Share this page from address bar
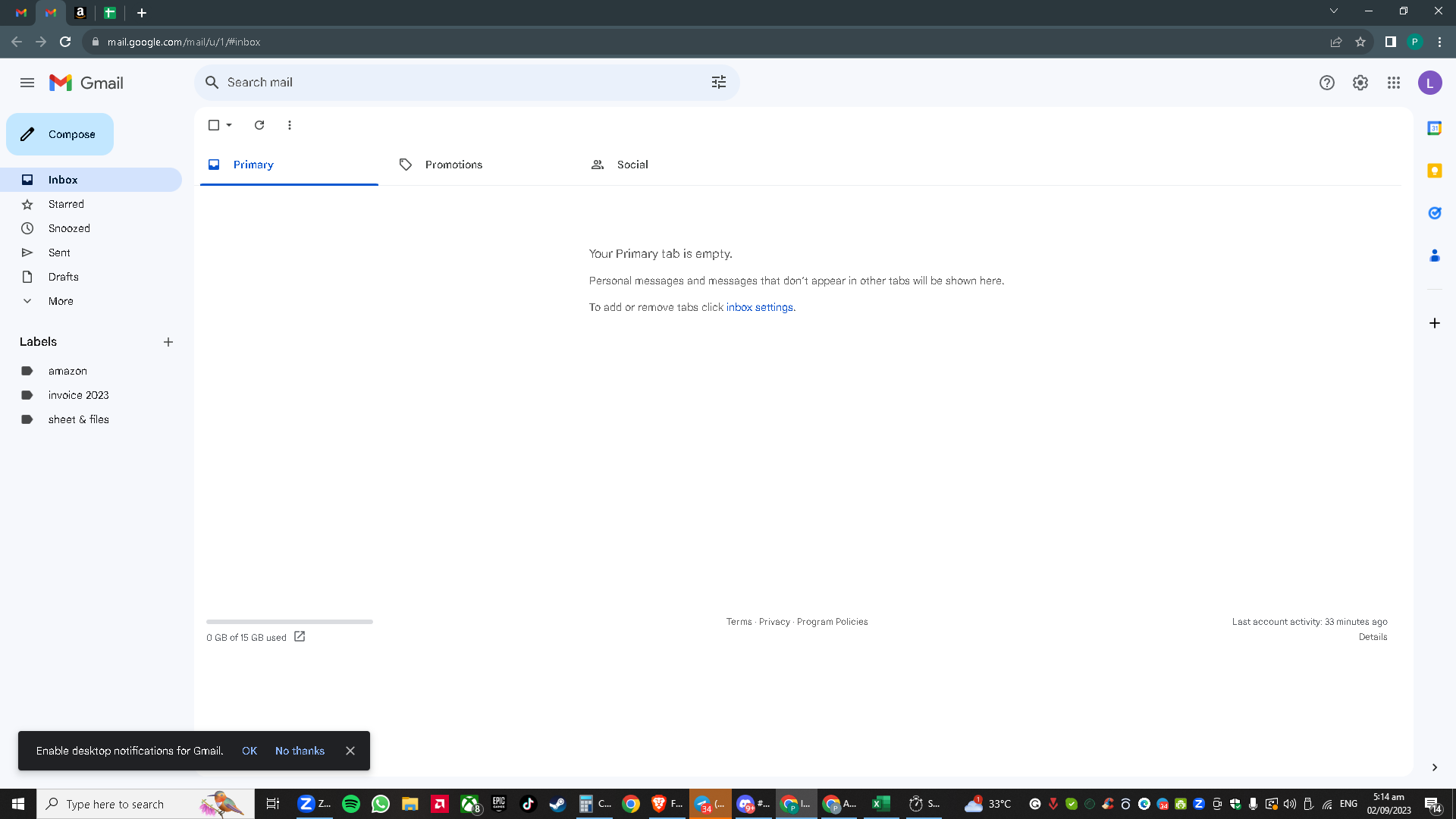Image resolution: width=1456 pixels, height=819 pixels. pos(1336,42)
